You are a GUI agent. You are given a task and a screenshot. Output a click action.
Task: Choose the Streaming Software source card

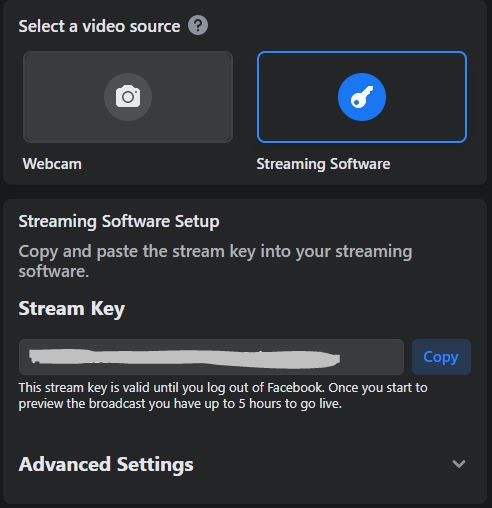point(362,97)
